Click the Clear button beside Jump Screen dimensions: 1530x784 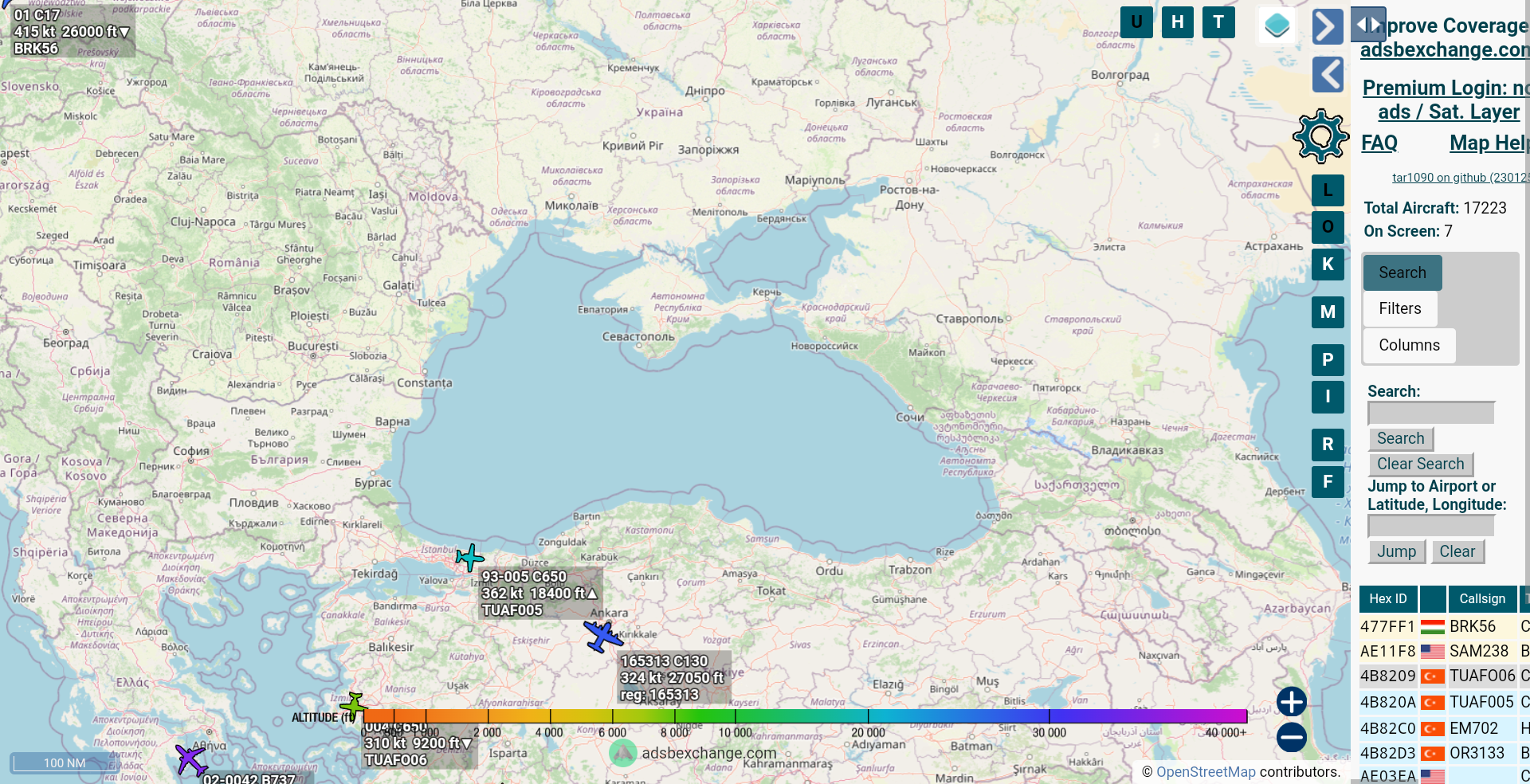pyautogui.click(x=1457, y=551)
